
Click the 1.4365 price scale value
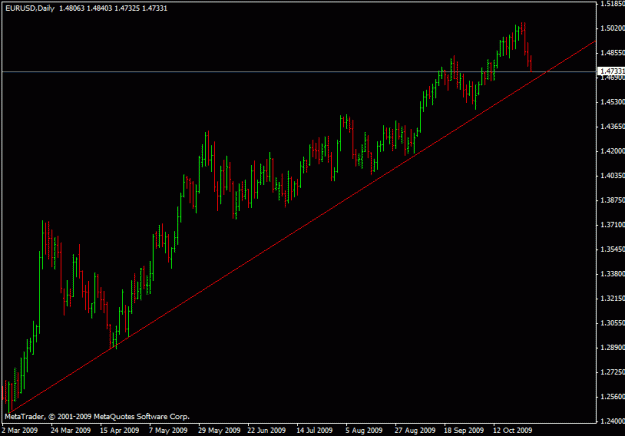pyautogui.click(x=612, y=126)
